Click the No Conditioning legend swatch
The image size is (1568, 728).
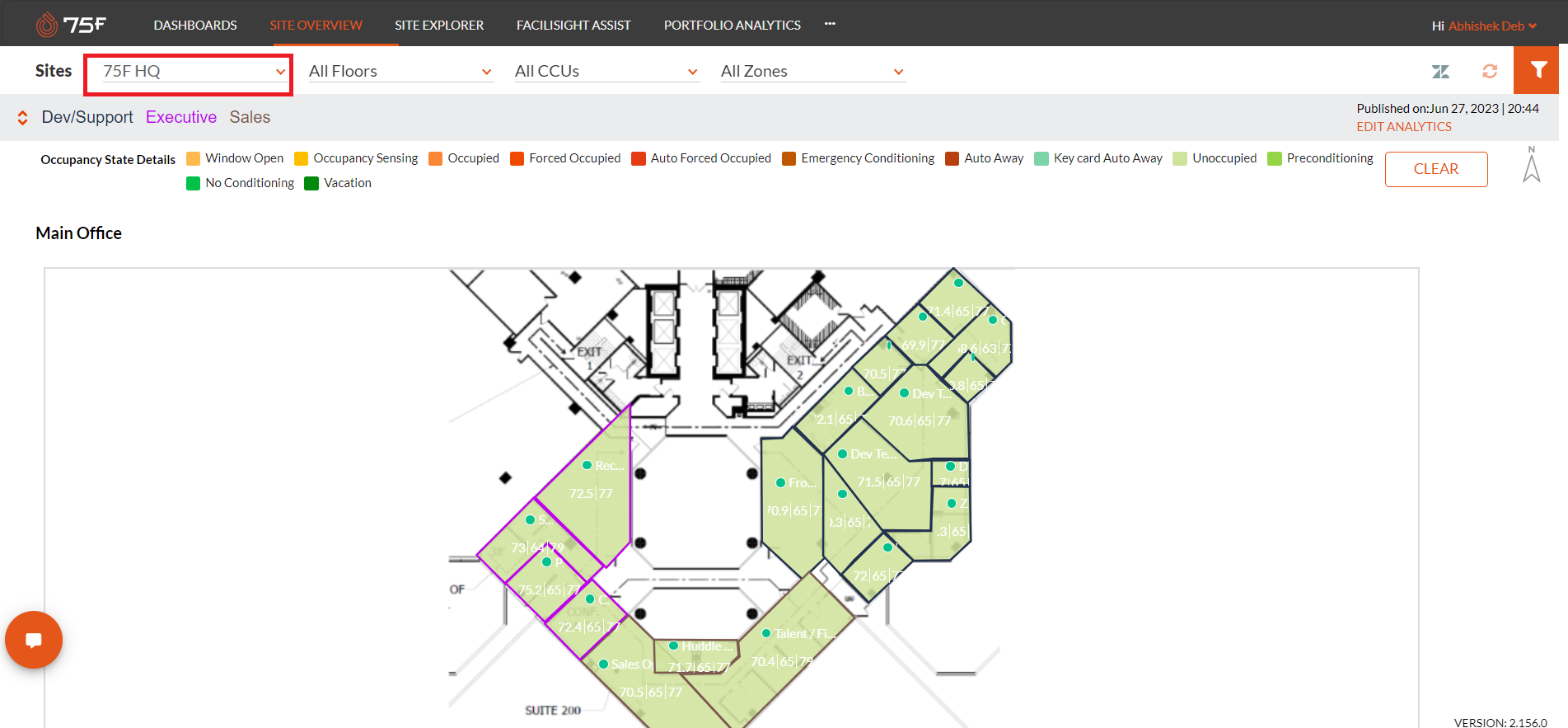pos(194,184)
